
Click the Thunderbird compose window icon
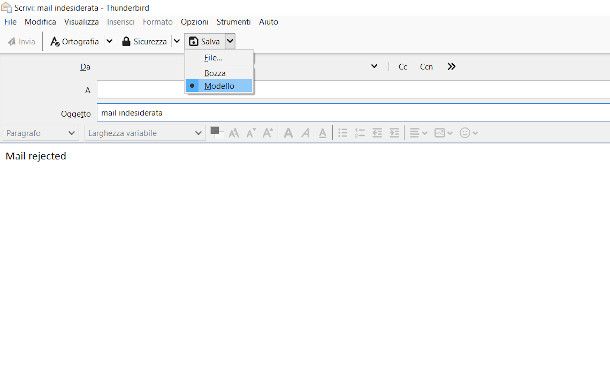coord(6,7)
